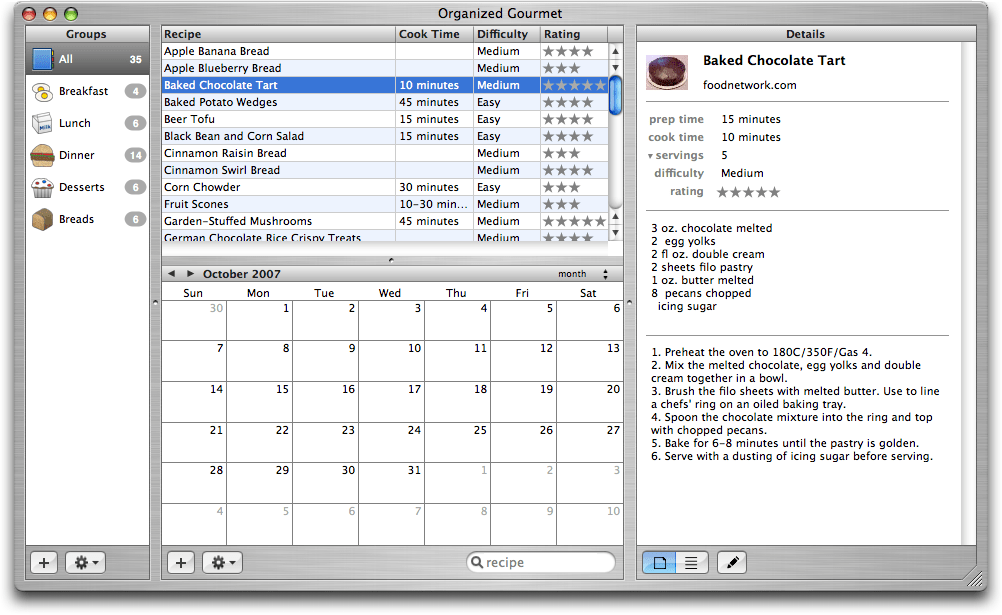Select Black Bean and Corn Salad row

click(x=385, y=136)
